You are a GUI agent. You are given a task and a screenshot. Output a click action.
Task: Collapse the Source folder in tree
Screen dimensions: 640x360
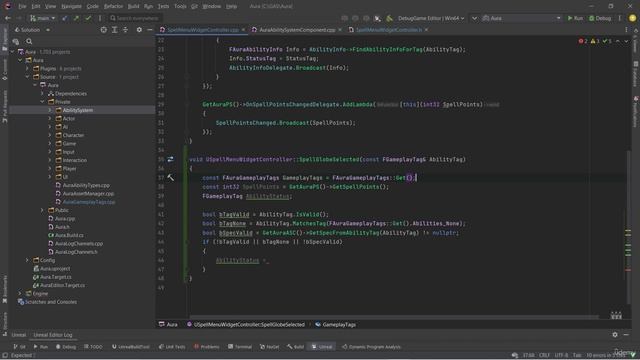[27, 77]
